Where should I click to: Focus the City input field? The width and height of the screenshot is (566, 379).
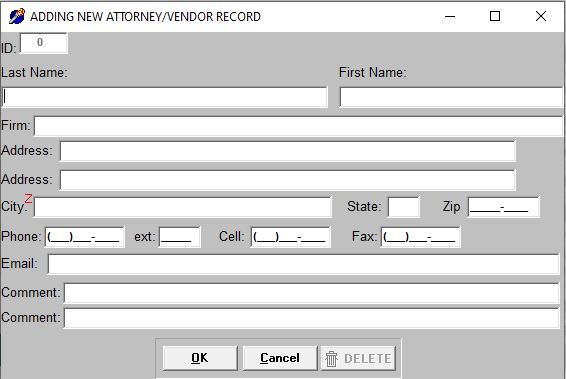[183, 207]
